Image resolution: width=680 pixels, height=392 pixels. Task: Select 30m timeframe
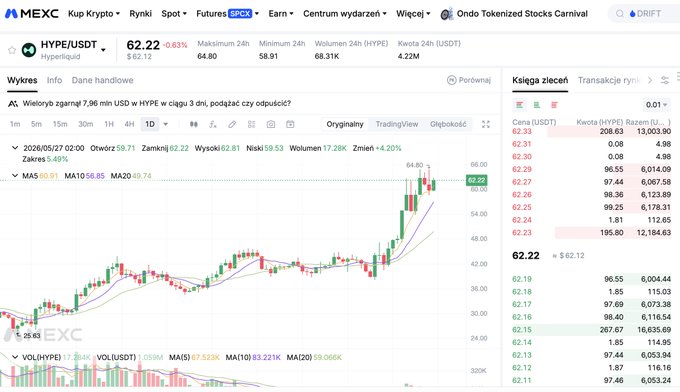pyautogui.click(x=85, y=124)
